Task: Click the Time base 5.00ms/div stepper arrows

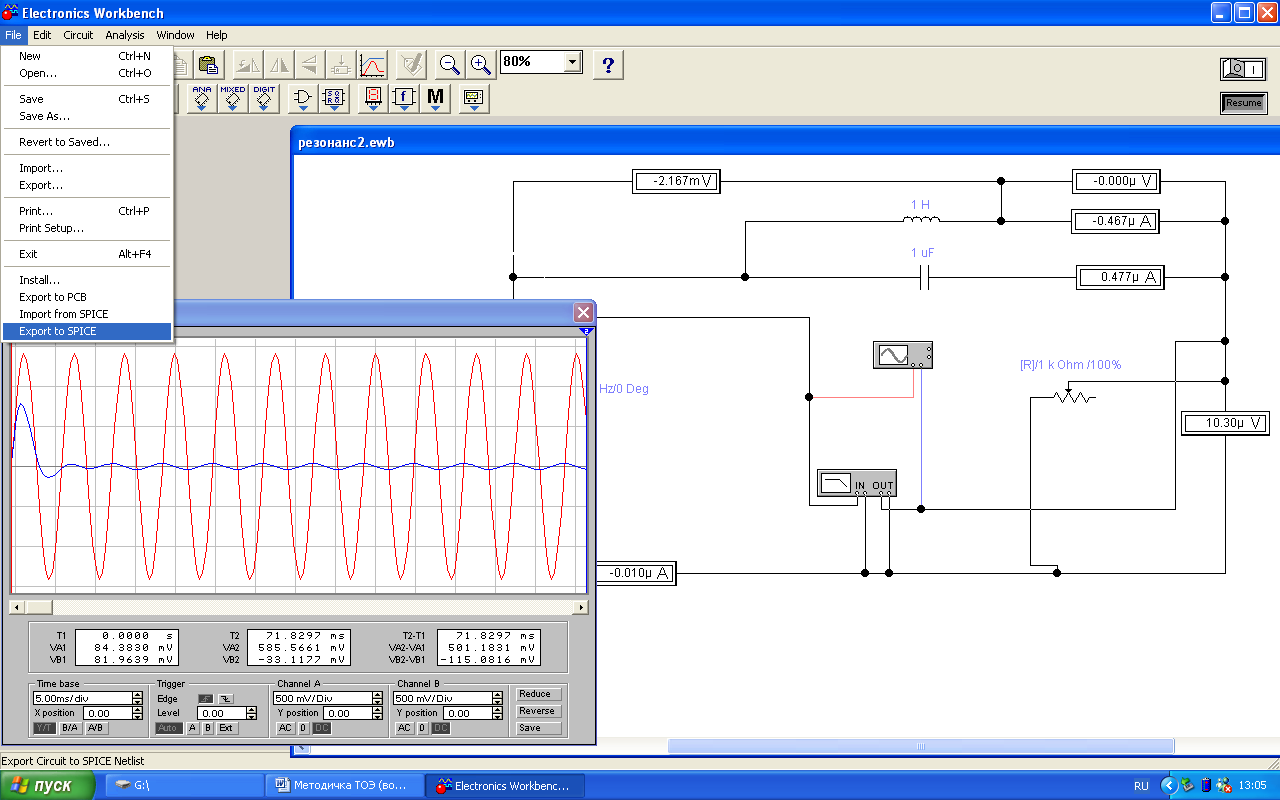Action: [137, 698]
